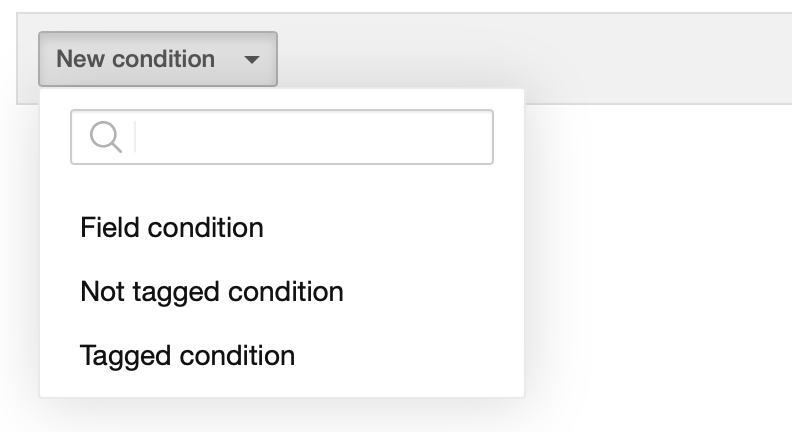
Task: Select the middle entry, Not tagged condition
Action: [x=212, y=292]
